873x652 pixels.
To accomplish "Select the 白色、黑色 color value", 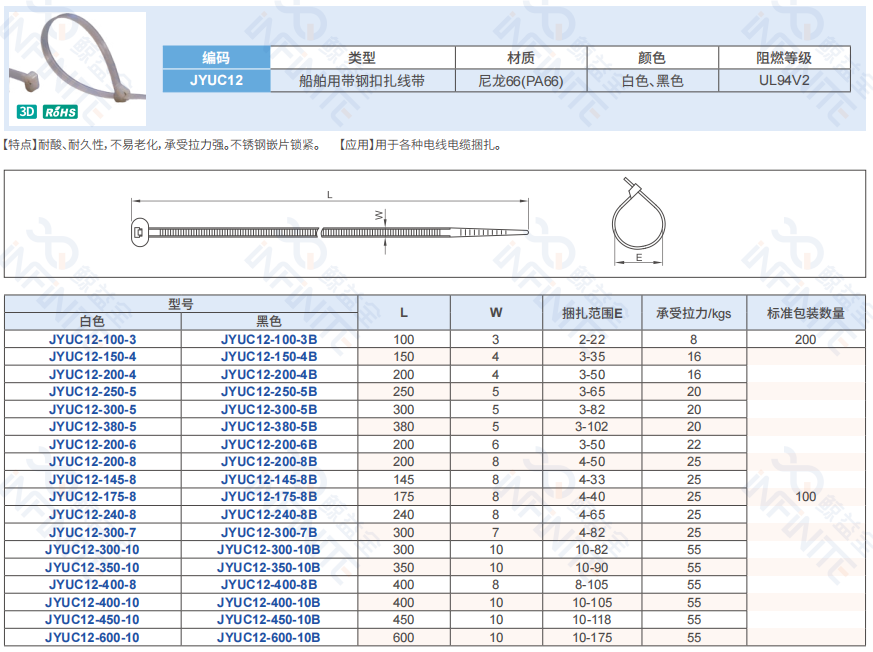I will 653,81.
